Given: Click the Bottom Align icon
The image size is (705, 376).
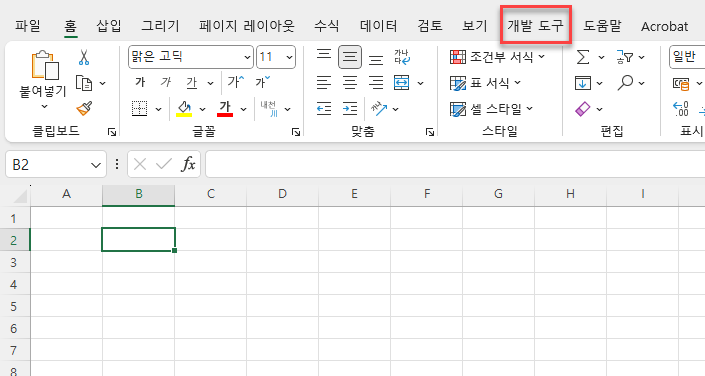Looking at the screenshot, I should pyautogui.click(x=376, y=59).
